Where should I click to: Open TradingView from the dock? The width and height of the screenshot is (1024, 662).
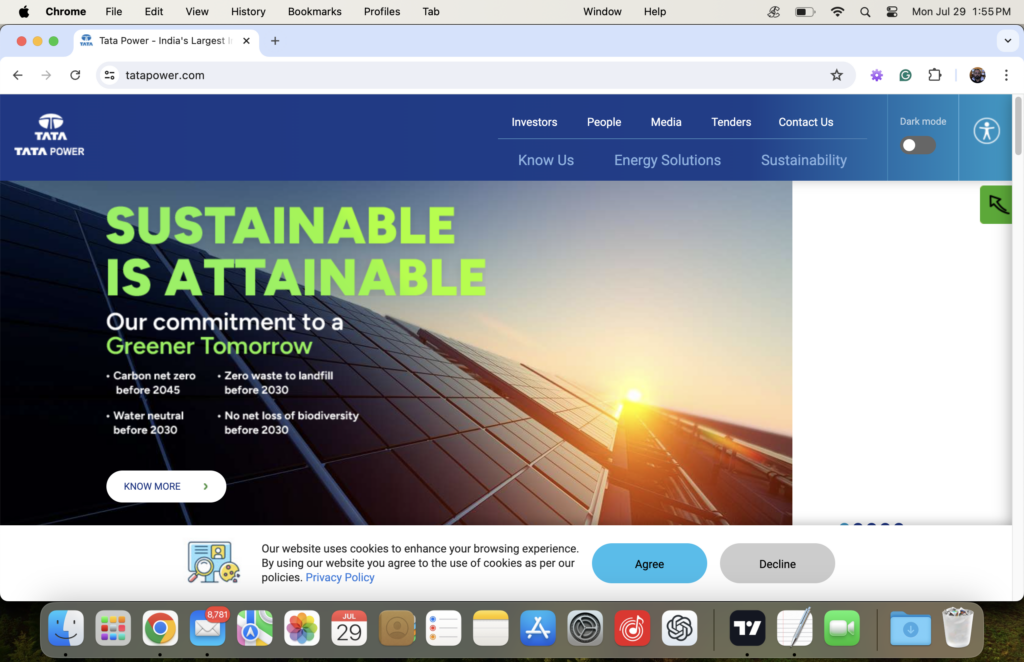[747, 629]
